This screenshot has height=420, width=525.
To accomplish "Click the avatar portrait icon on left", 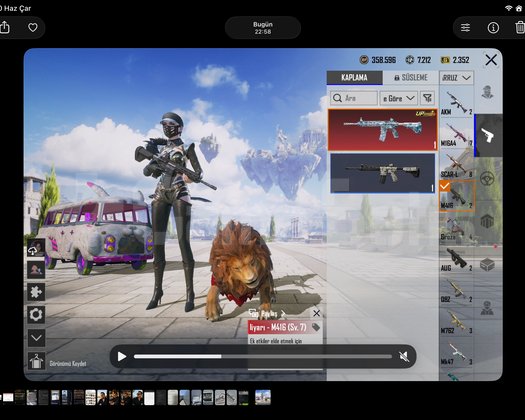I will click(x=36, y=270).
